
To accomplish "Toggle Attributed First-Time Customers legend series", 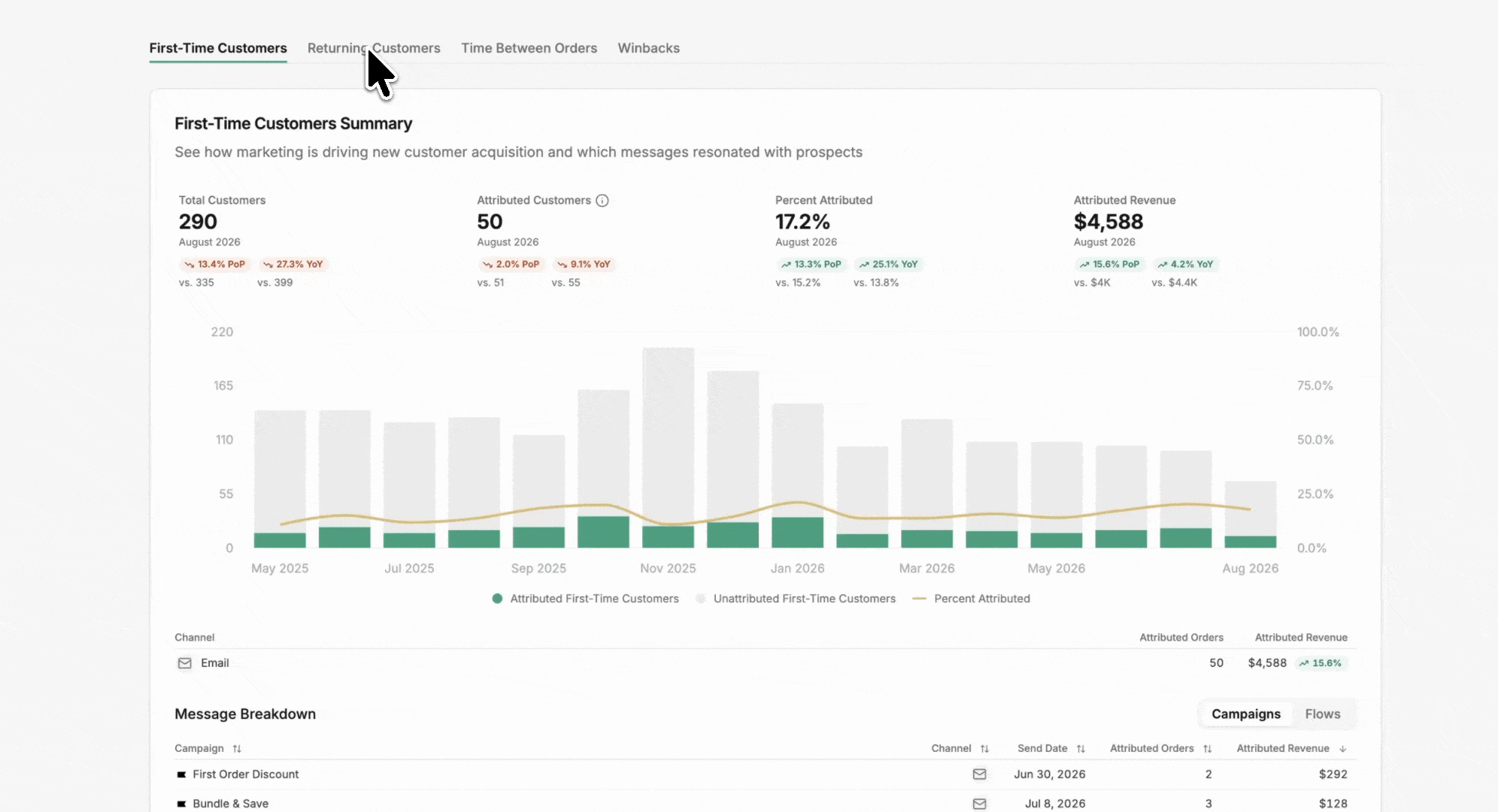I will 585,598.
